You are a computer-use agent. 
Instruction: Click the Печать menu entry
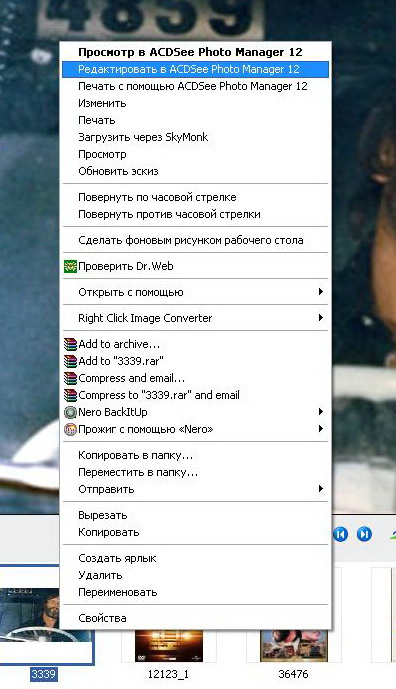(196, 120)
